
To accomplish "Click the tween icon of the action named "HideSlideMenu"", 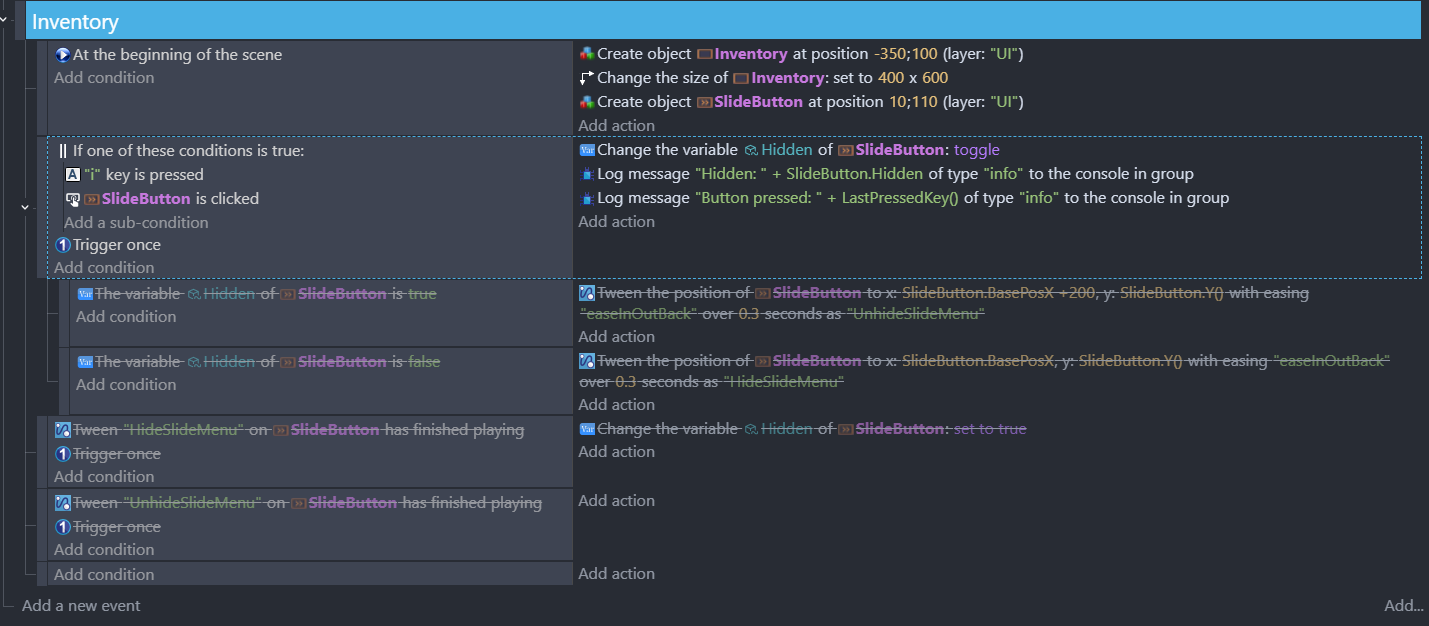I will point(587,361).
